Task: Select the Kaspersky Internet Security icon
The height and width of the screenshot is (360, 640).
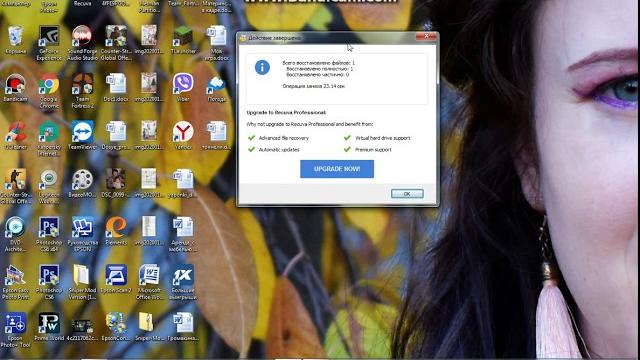Action: click(x=49, y=139)
